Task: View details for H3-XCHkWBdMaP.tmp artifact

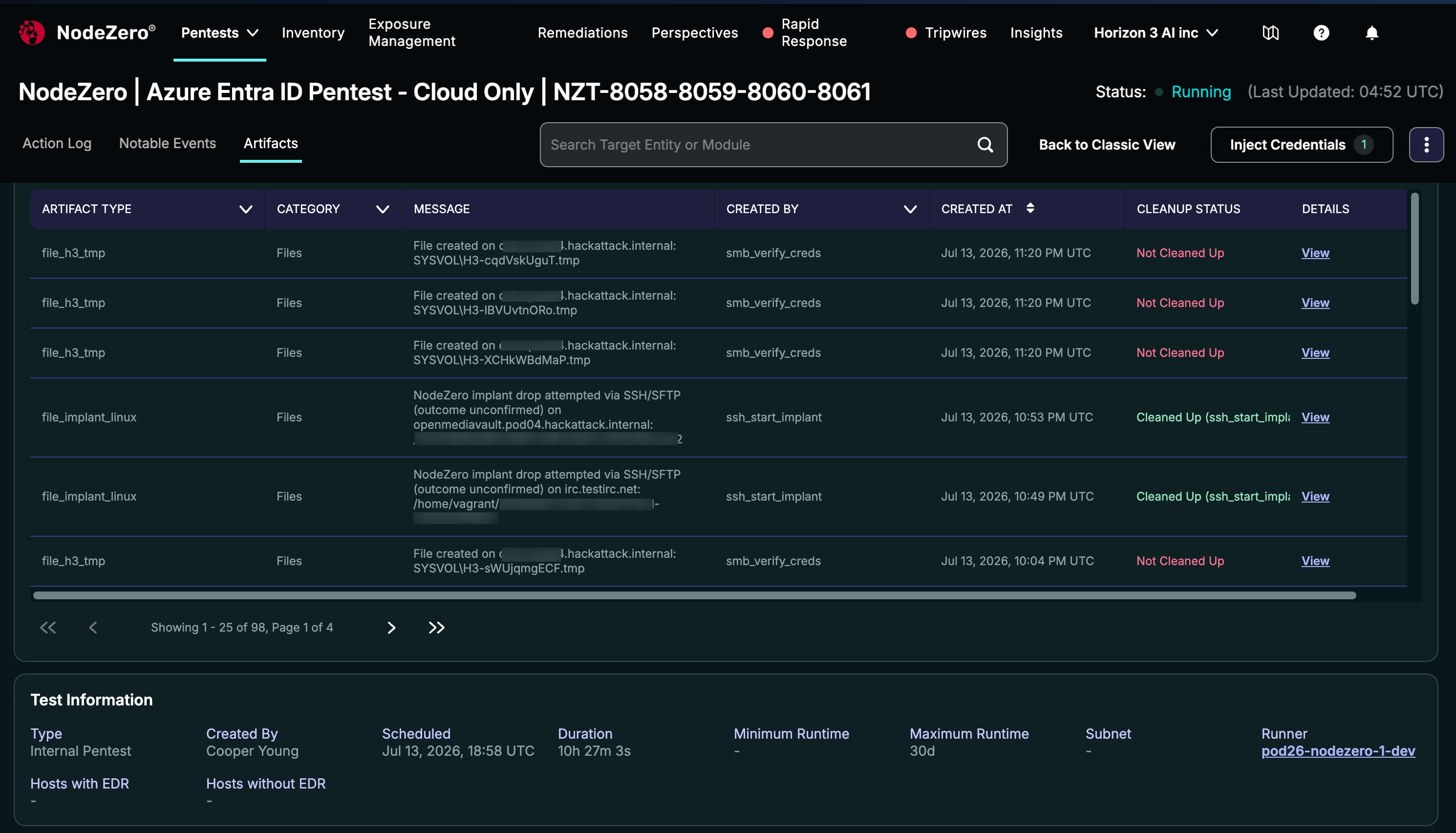Action: pos(1315,352)
